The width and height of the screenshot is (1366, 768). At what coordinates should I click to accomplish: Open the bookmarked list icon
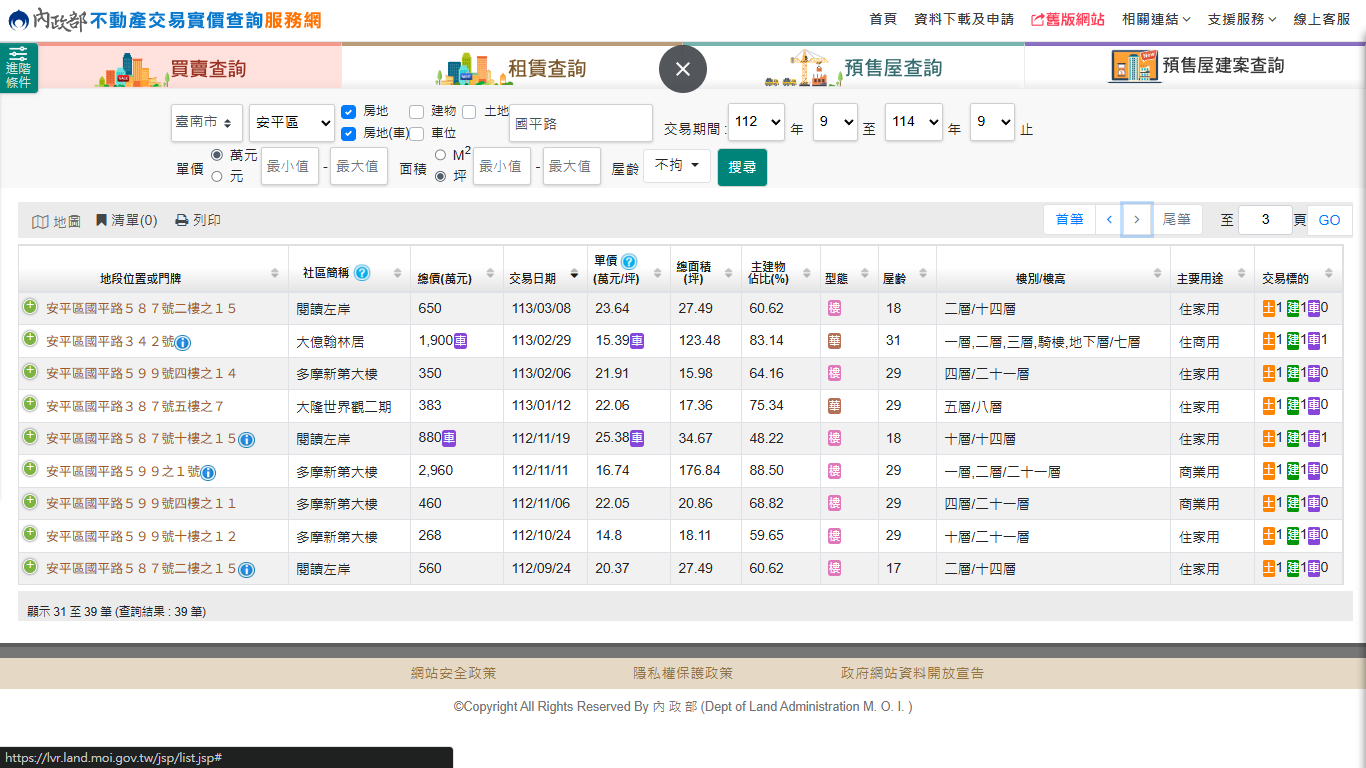point(101,220)
